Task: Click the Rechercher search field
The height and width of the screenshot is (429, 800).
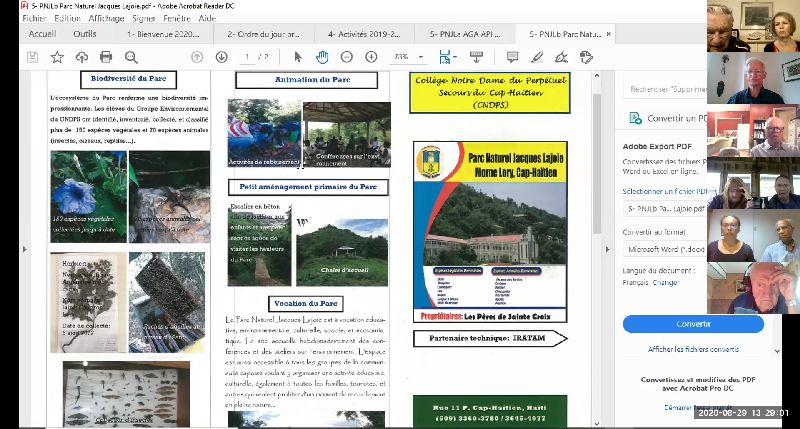Action: [665, 89]
